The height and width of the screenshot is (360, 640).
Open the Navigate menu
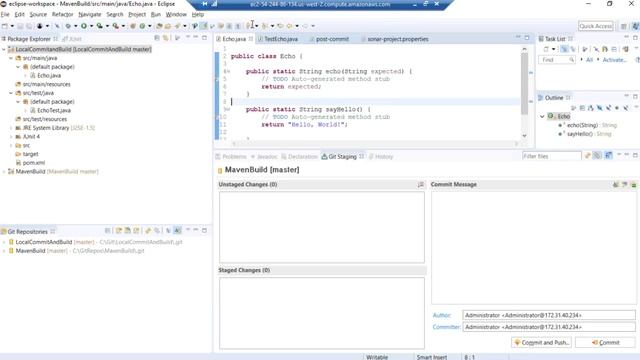coord(90,14)
